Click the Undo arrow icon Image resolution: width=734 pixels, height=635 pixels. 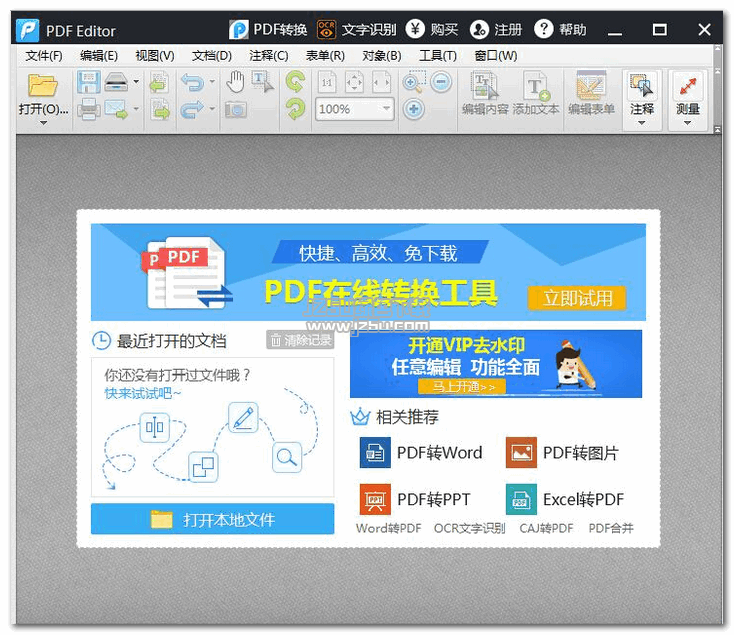pos(192,82)
